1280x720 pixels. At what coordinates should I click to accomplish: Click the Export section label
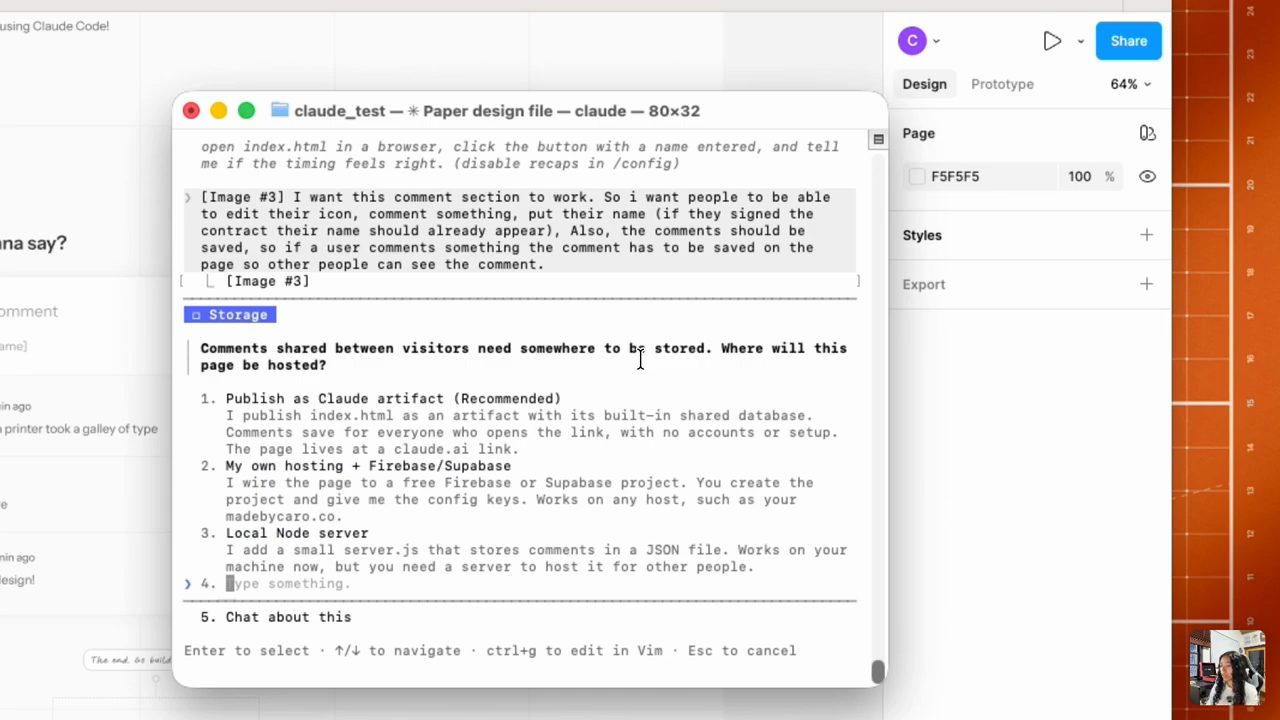(x=923, y=284)
